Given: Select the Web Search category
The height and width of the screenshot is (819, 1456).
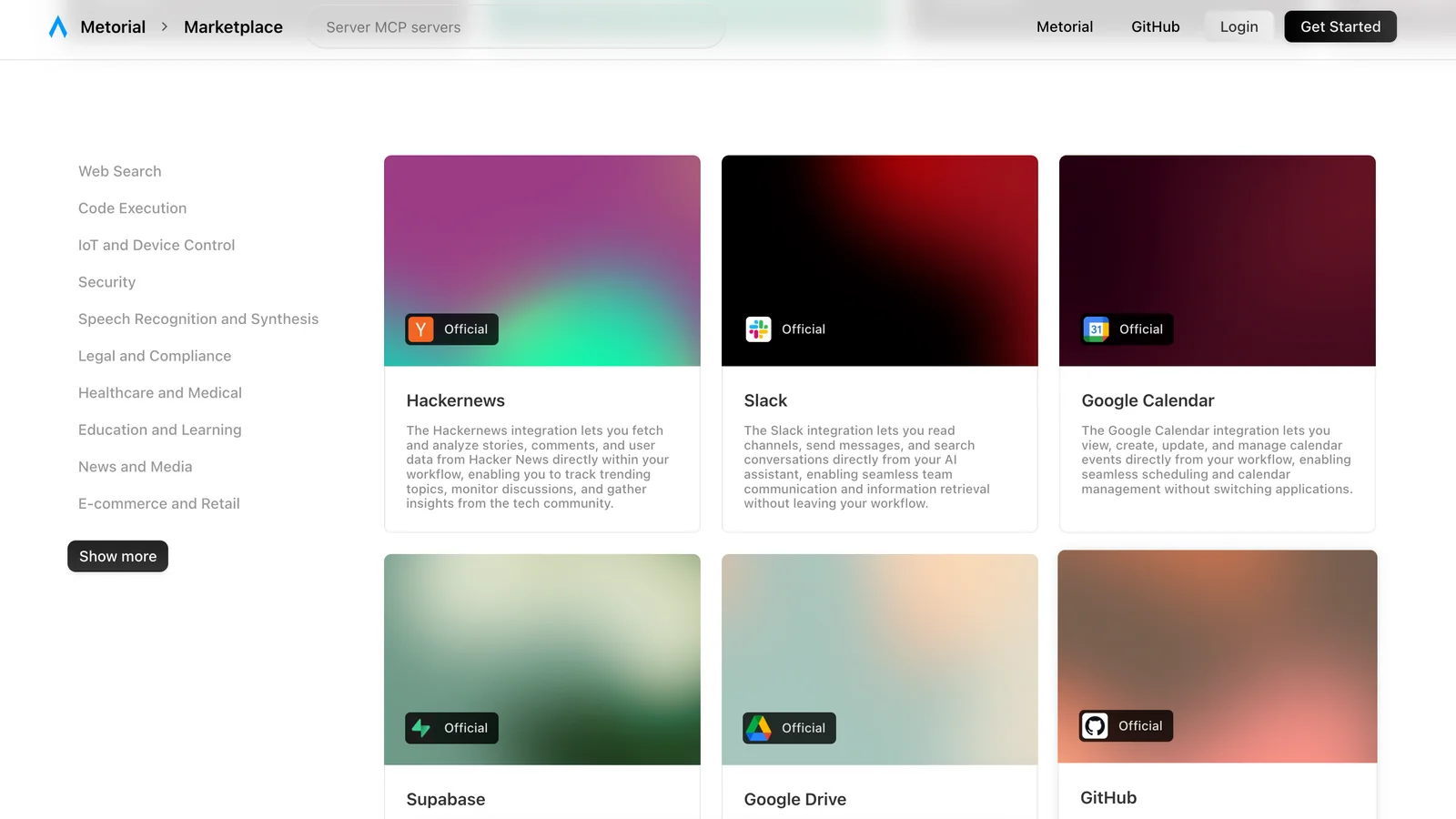Looking at the screenshot, I should click(119, 171).
